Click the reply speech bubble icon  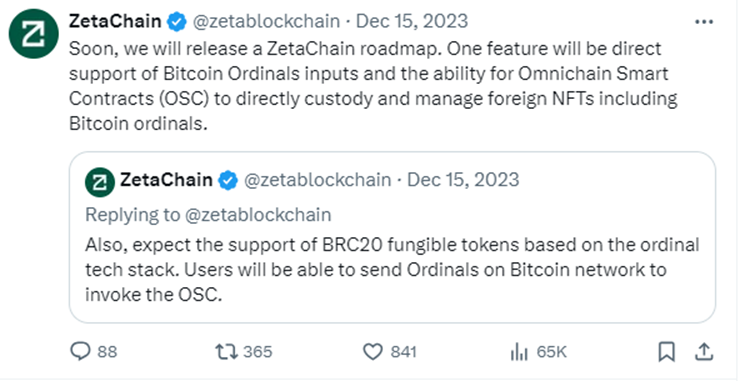80,352
